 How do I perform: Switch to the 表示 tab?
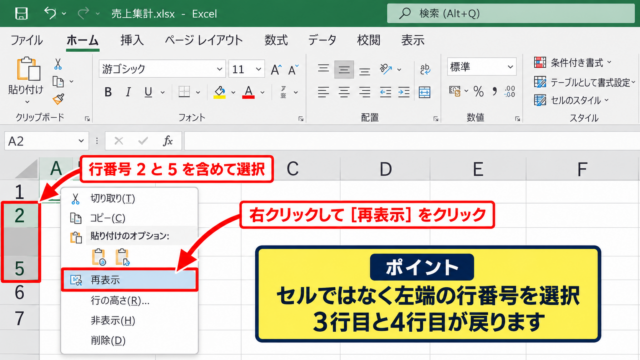tap(413, 40)
